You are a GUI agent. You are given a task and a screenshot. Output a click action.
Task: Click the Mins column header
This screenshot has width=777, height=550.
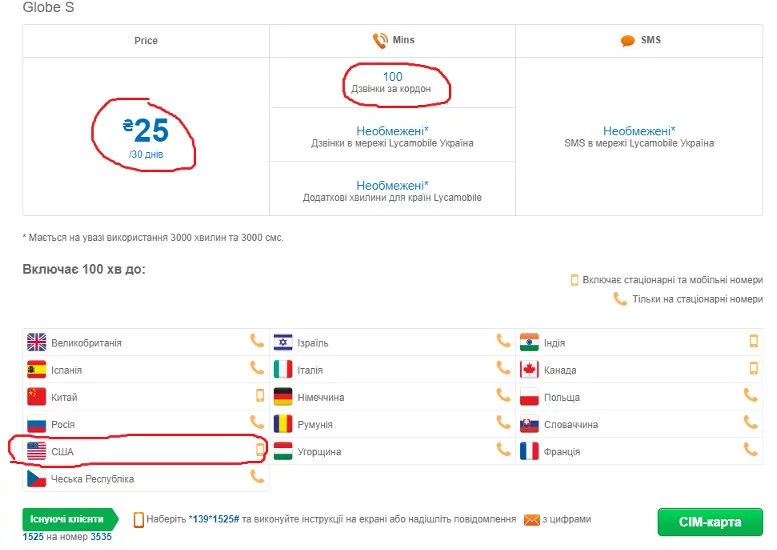click(403, 41)
